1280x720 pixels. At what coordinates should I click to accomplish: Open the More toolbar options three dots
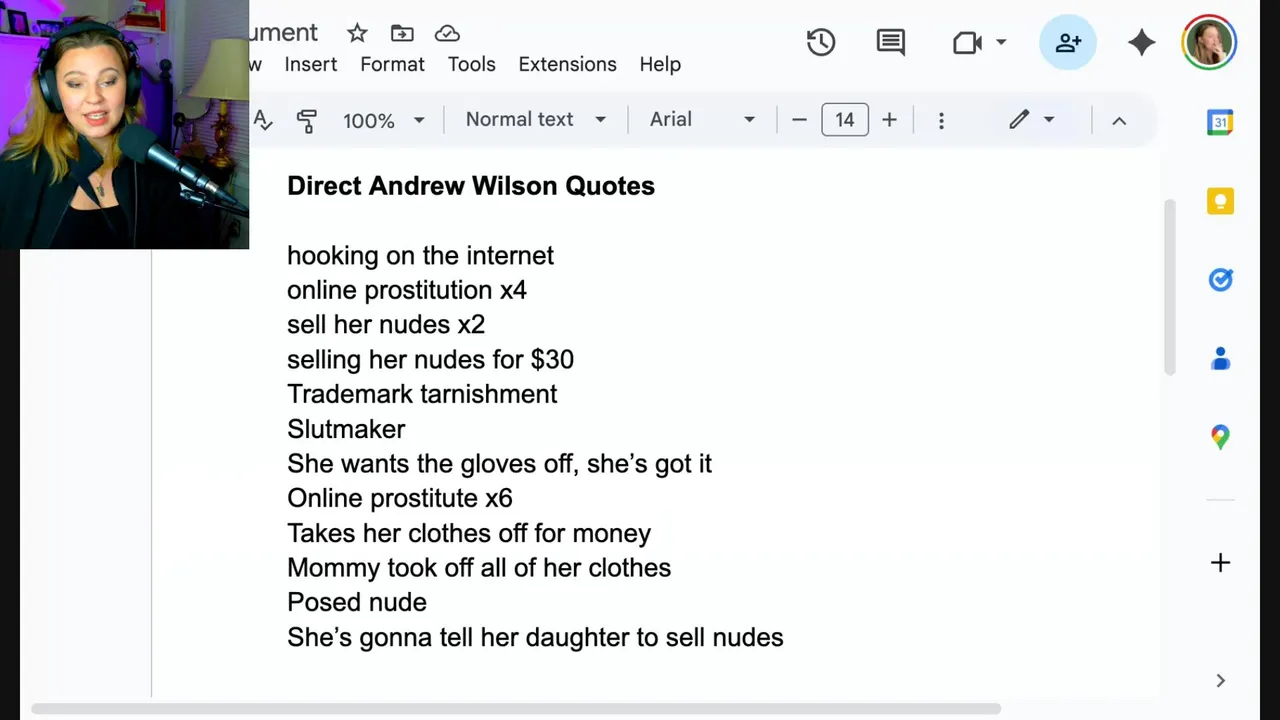coord(941,120)
